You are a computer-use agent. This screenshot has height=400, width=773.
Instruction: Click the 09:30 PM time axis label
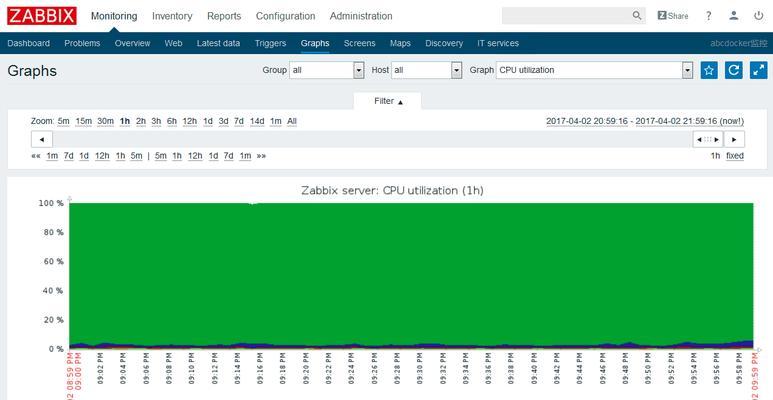point(420,368)
